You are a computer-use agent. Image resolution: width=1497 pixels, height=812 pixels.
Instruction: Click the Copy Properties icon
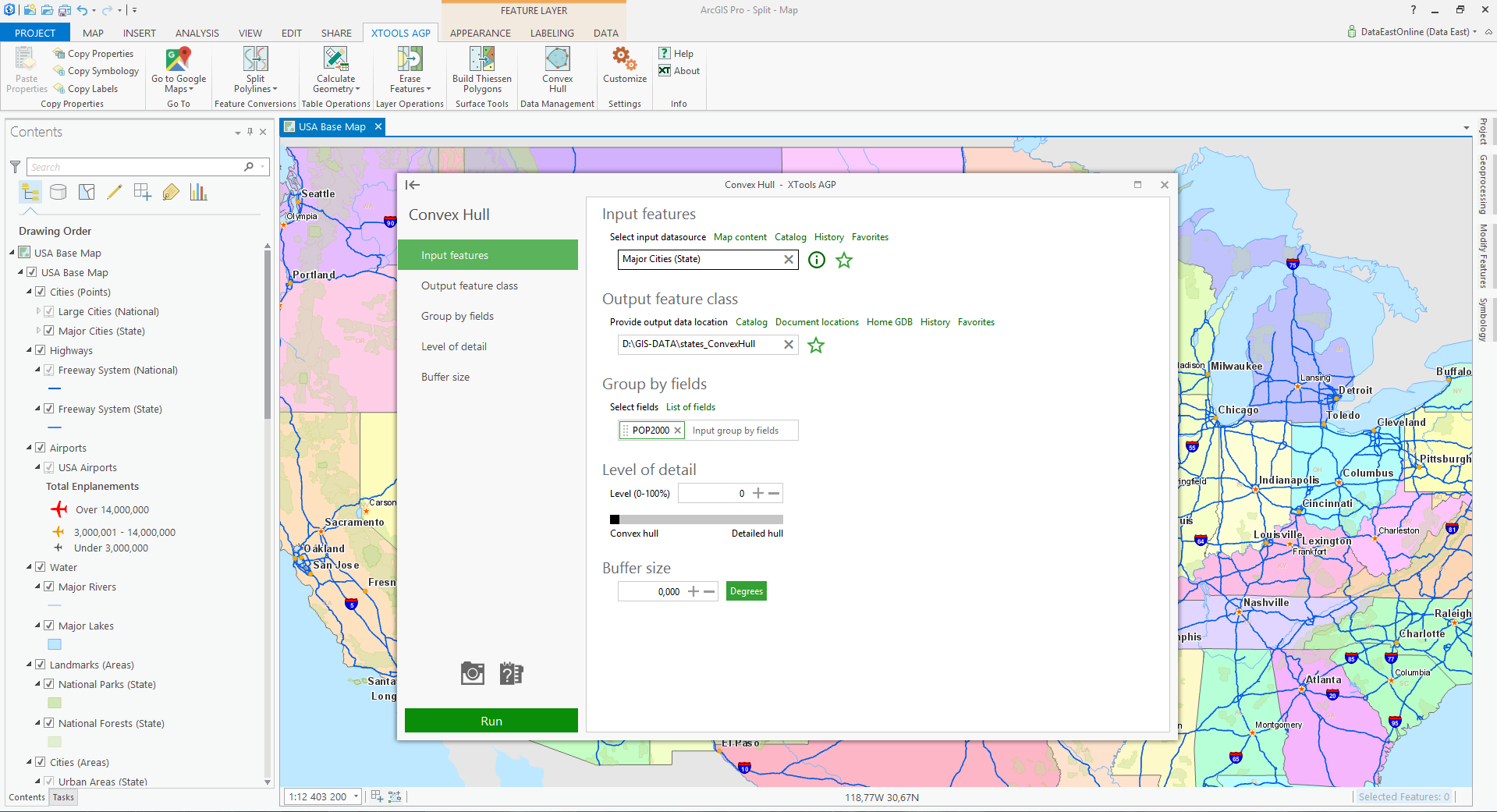(x=59, y=54)
